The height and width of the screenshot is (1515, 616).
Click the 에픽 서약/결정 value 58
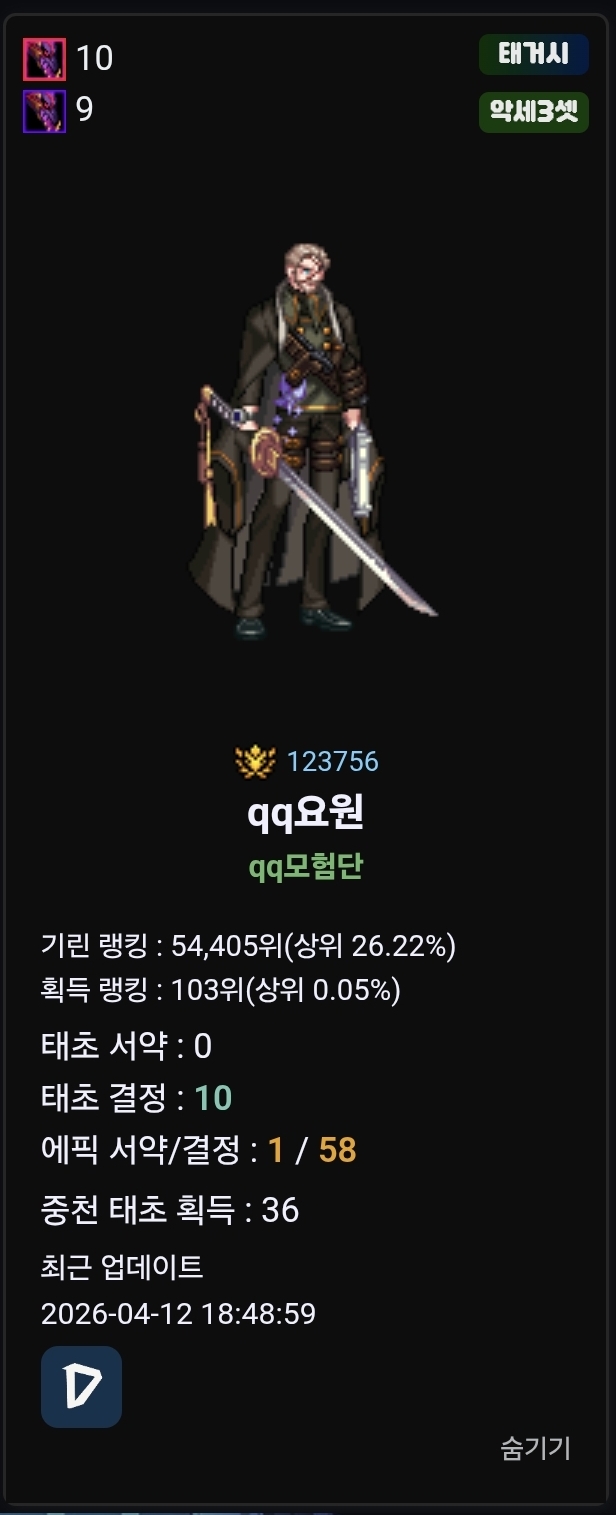[x=338, y=1151]
